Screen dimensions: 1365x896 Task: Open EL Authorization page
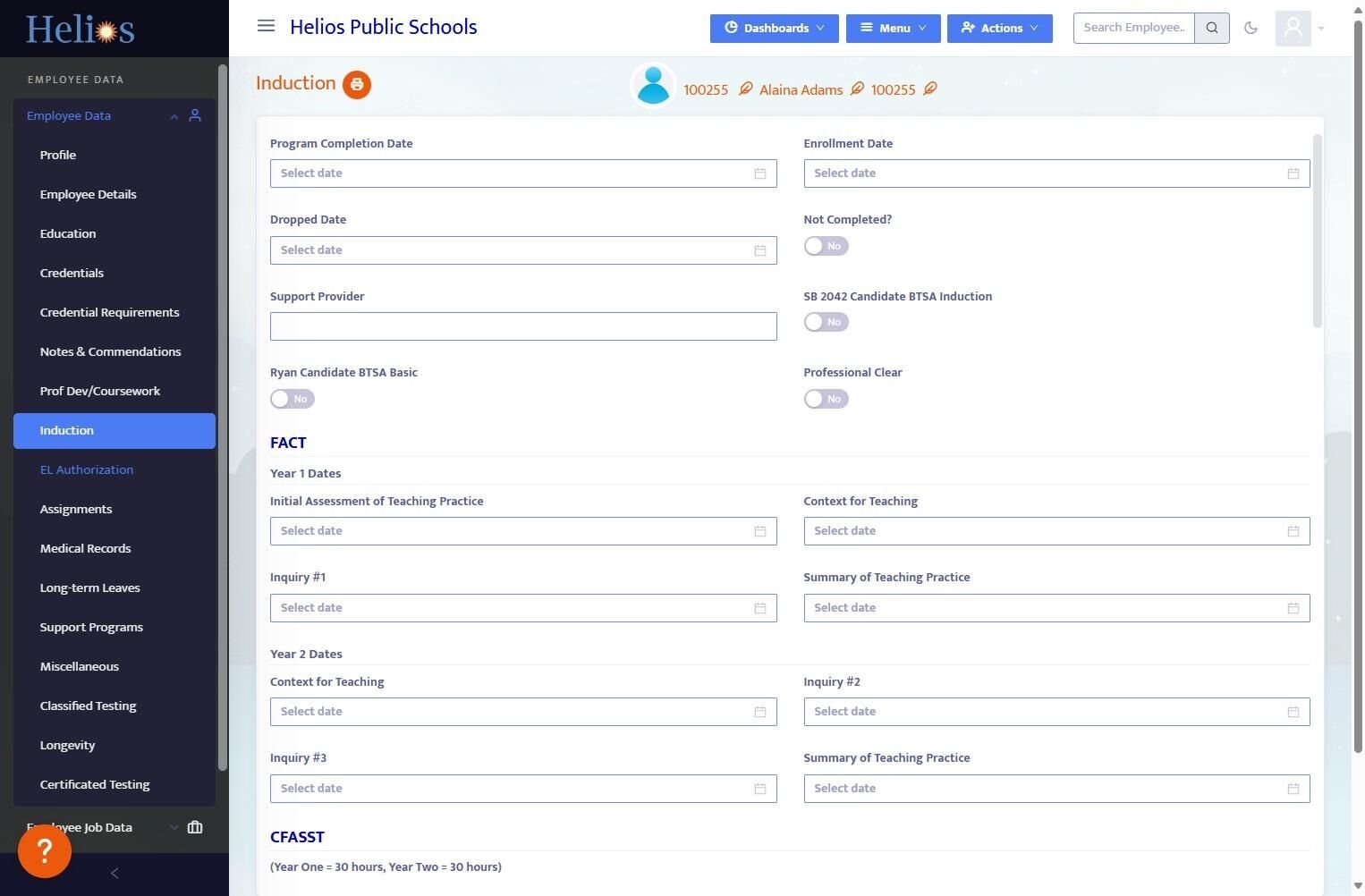tap(114, 469)
